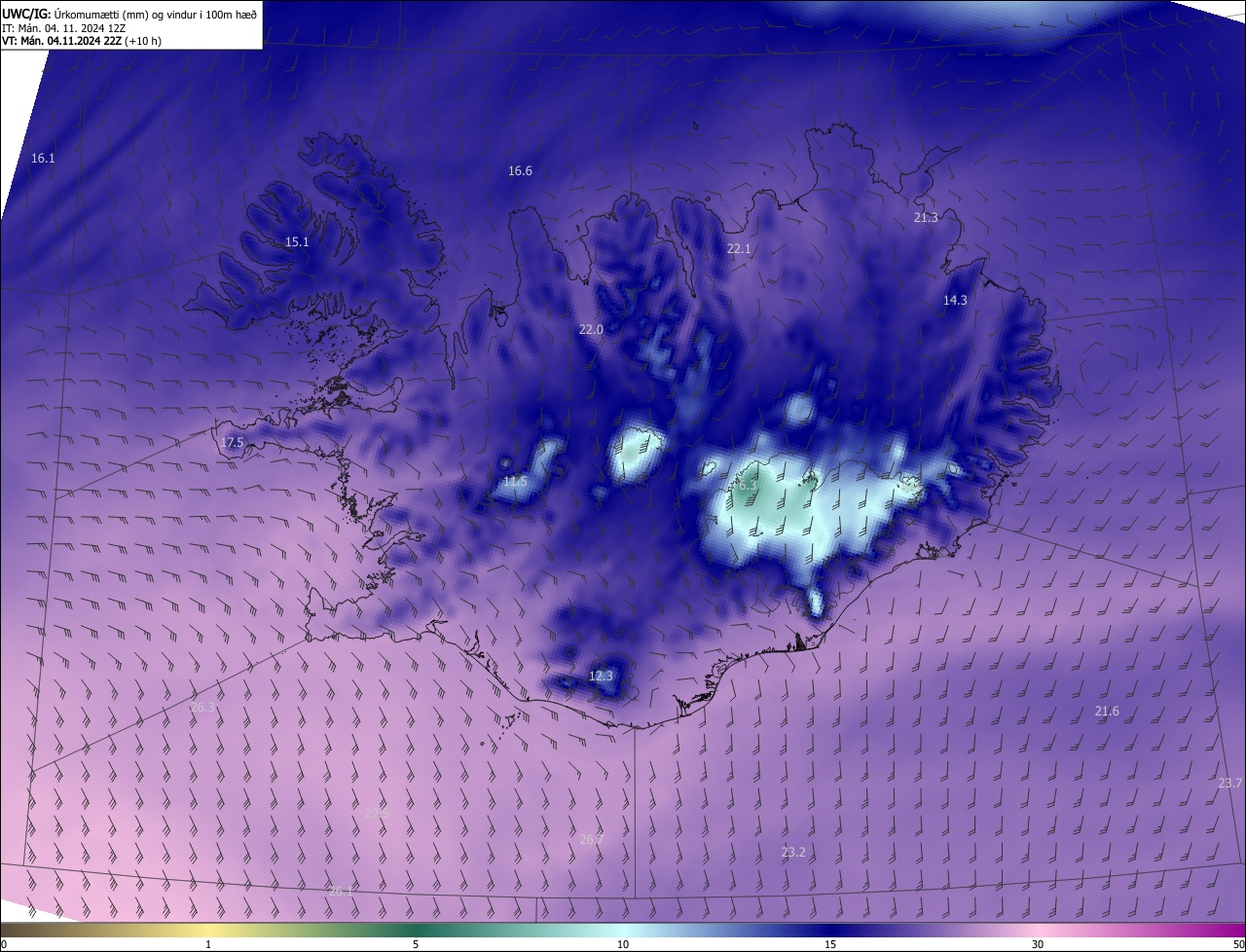Click the 23.2 value on the map
This screenshot has height=952, width=1246.
coord(793,853)
